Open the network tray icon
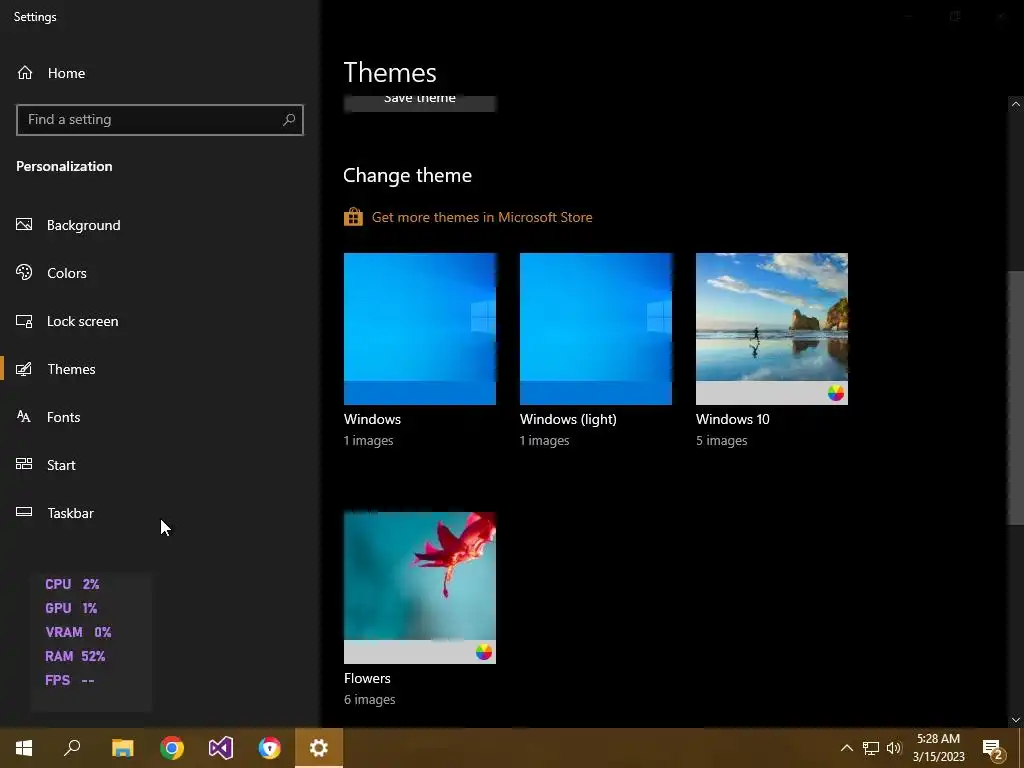The width and height of the screenshot is (1024, 768). [x=871, y=748]
